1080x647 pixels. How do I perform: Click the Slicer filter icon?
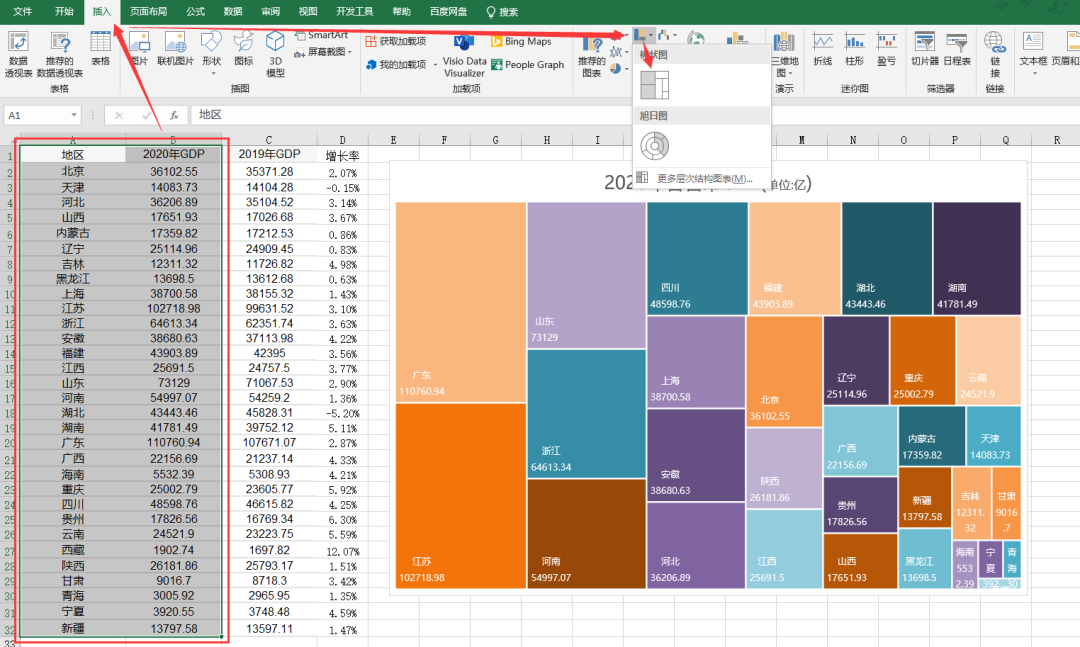pos(924,47)
